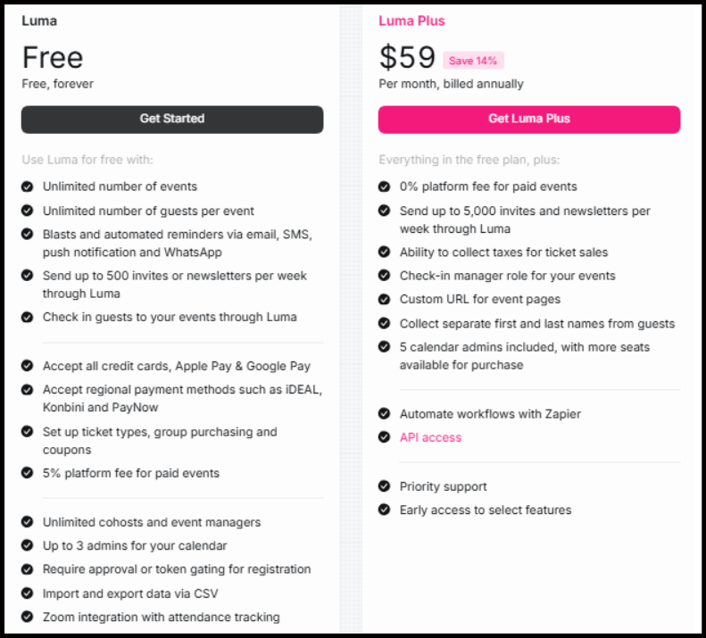Click checkmark icon beside Zoom integration with attendance tracking
Image resolution: width=706 pixels, height=638 pixels.
pyautogui.click(x=27, y=617)
